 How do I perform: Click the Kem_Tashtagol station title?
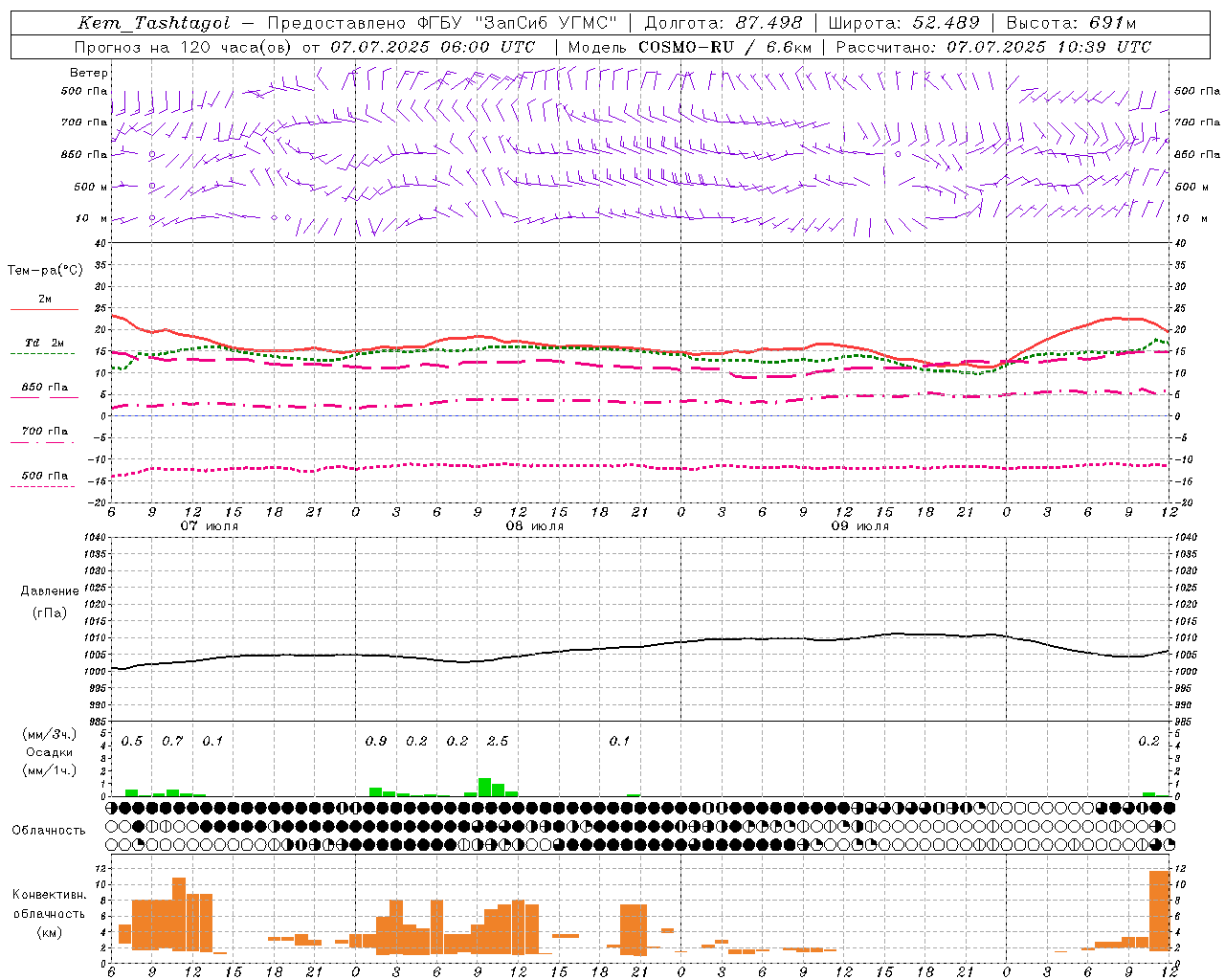(154, 23)
